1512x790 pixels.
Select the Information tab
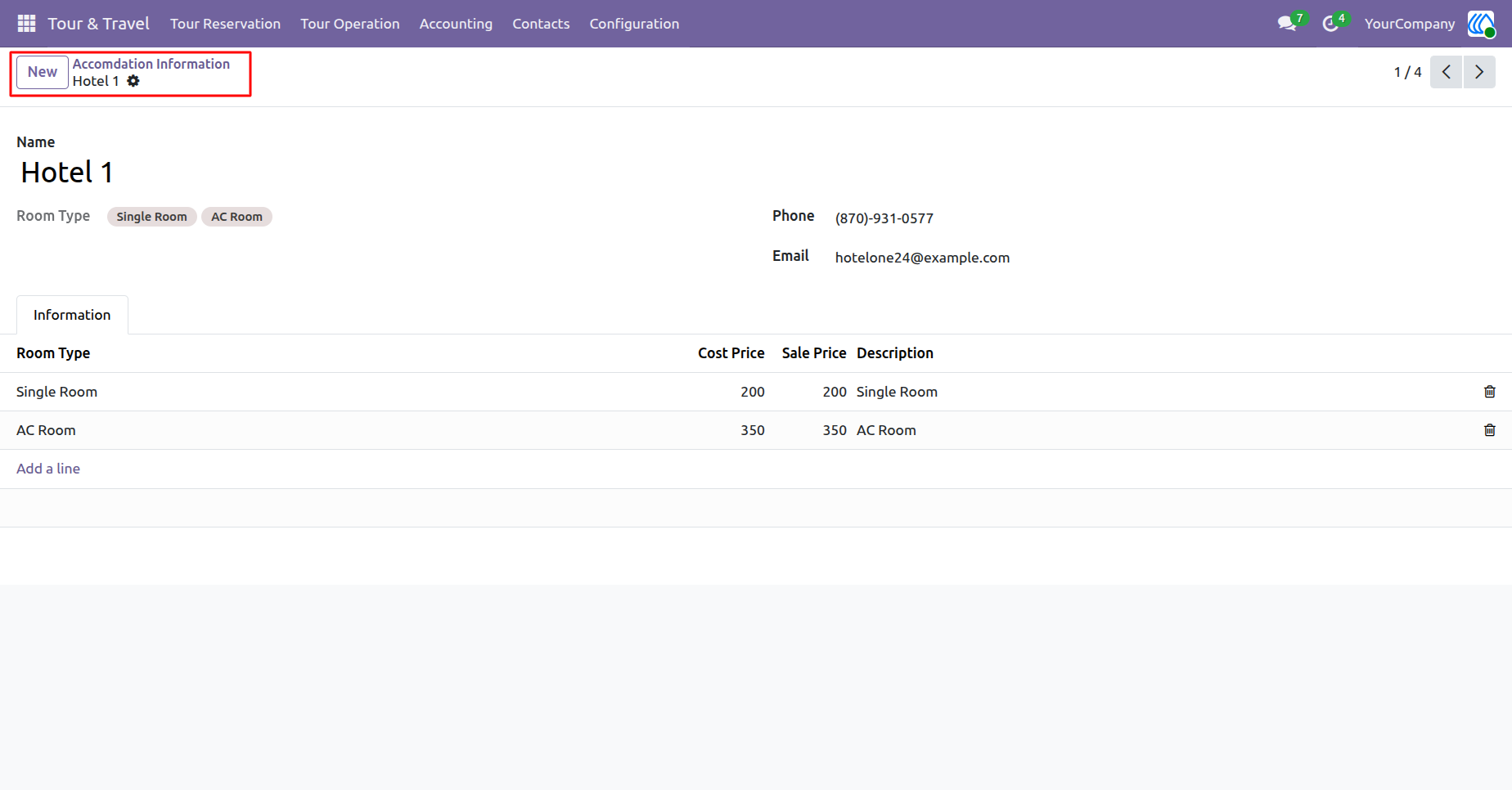pos(72,315)
